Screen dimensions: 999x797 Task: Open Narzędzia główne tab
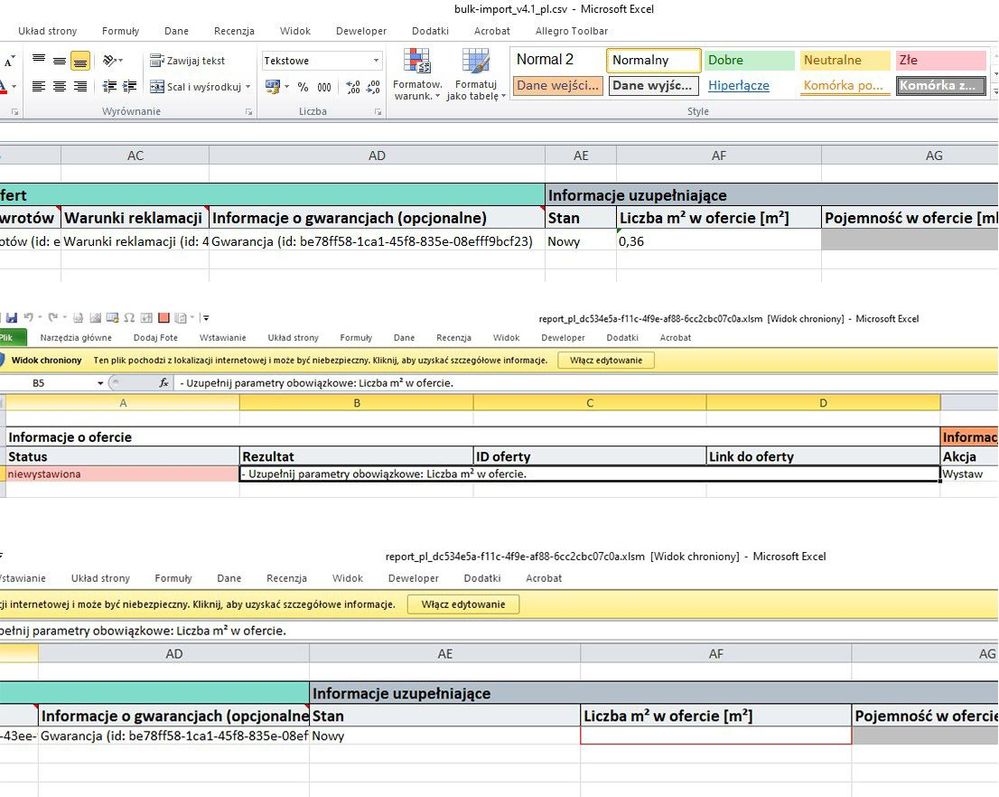75,338
